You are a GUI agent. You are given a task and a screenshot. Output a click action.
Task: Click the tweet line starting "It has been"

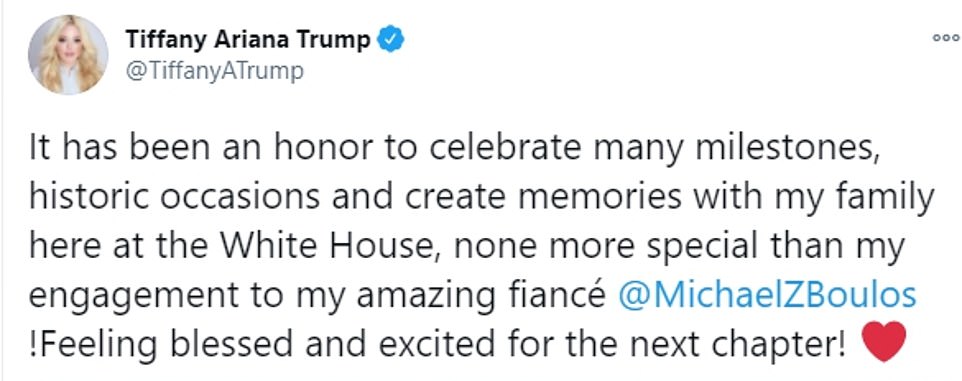[x=455, y=150]
